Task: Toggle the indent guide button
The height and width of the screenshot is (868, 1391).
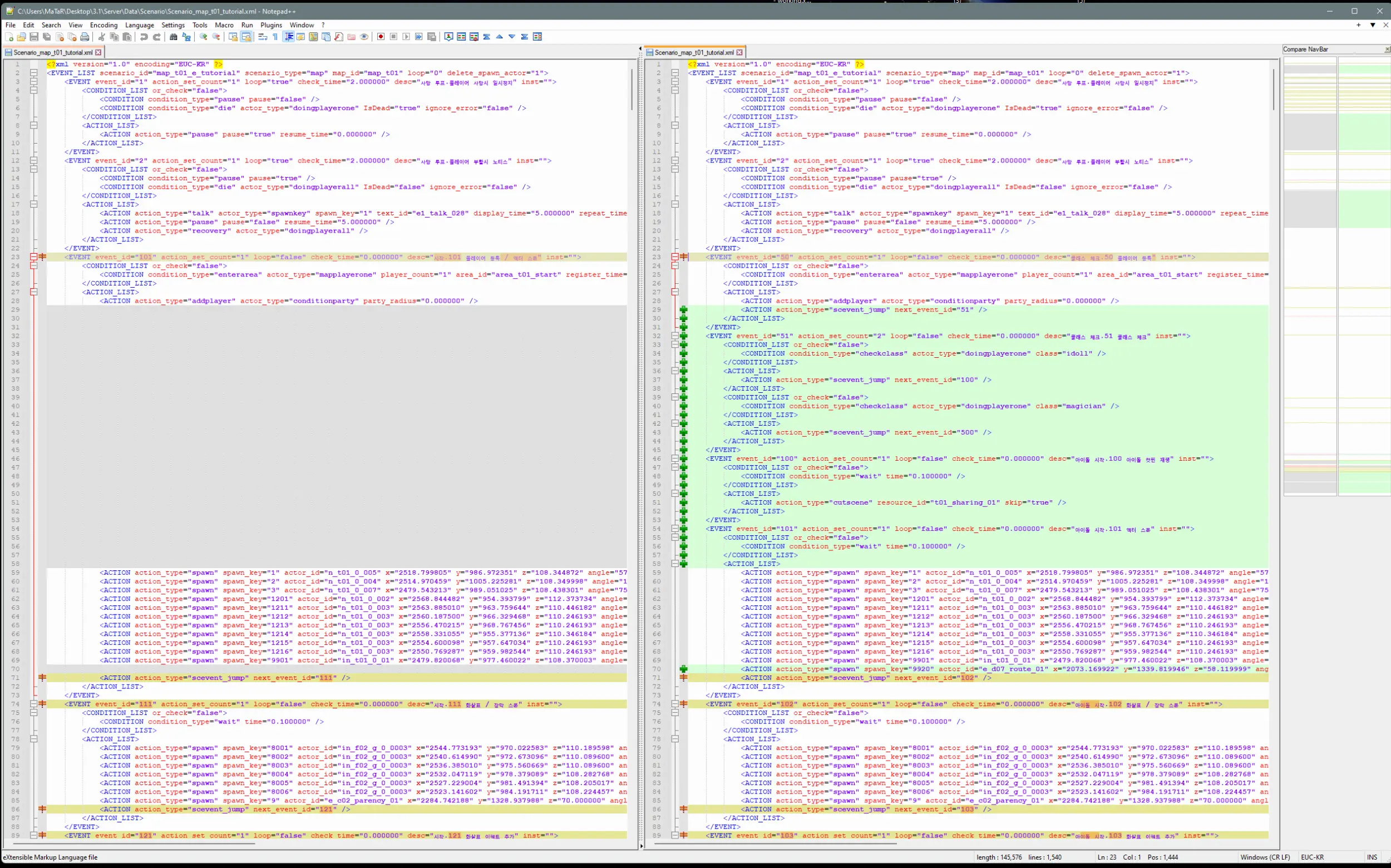Action: tap(289, 37)
